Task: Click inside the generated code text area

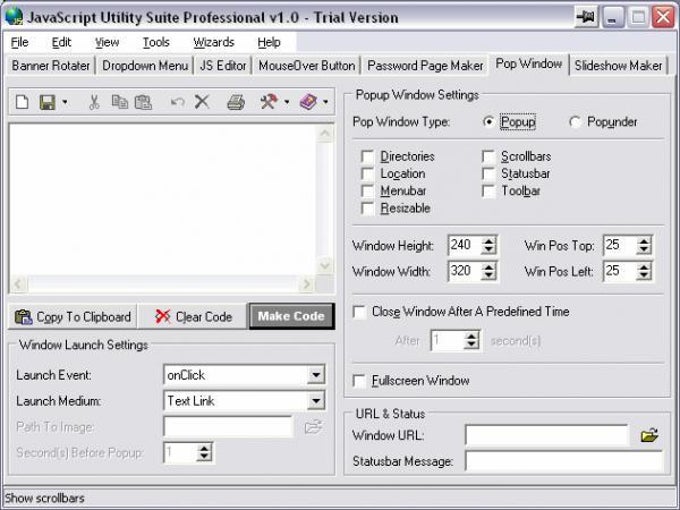Action: (163, 200)
